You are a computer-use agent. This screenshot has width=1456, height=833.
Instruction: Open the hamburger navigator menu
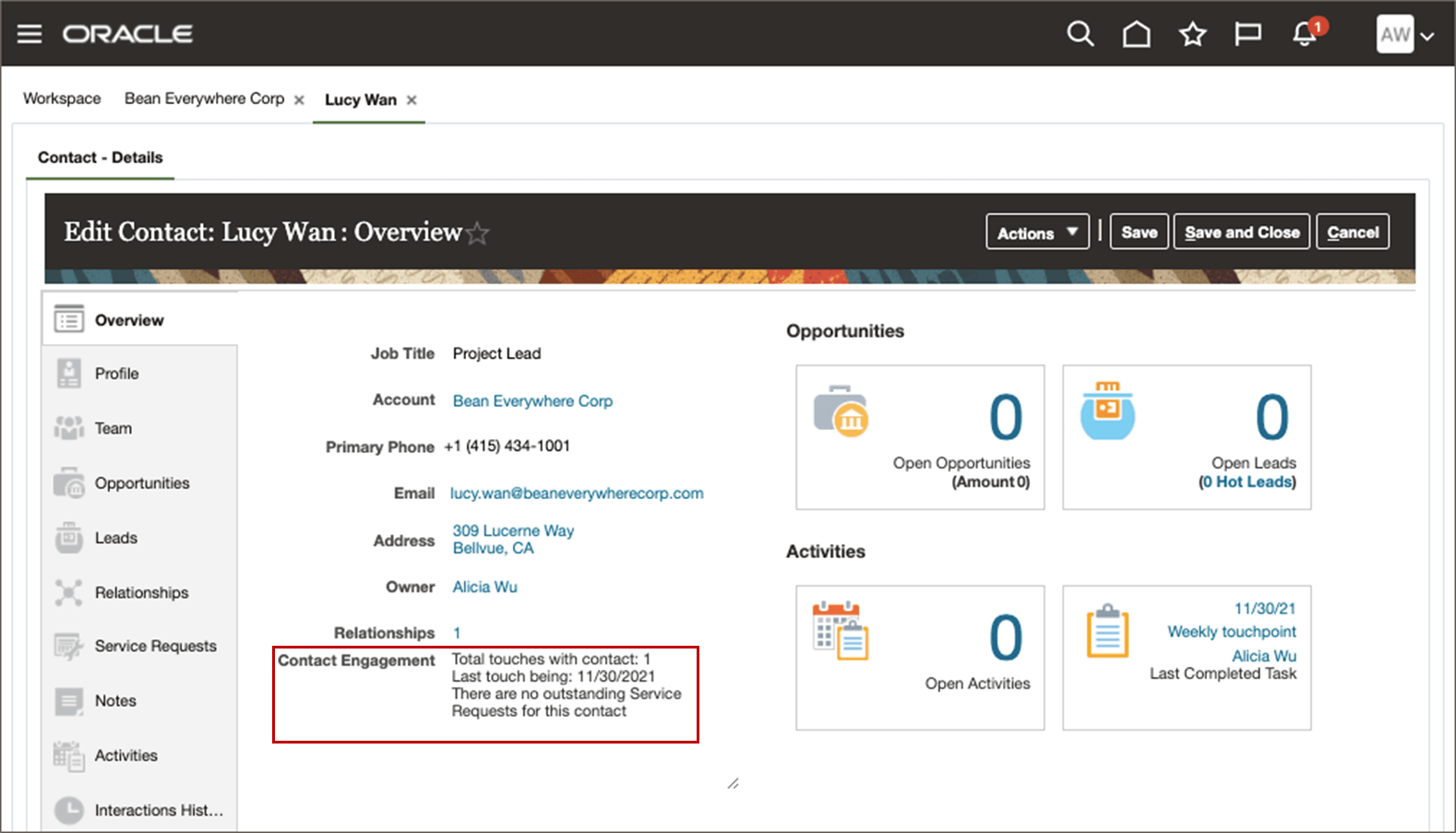[30, 34]
